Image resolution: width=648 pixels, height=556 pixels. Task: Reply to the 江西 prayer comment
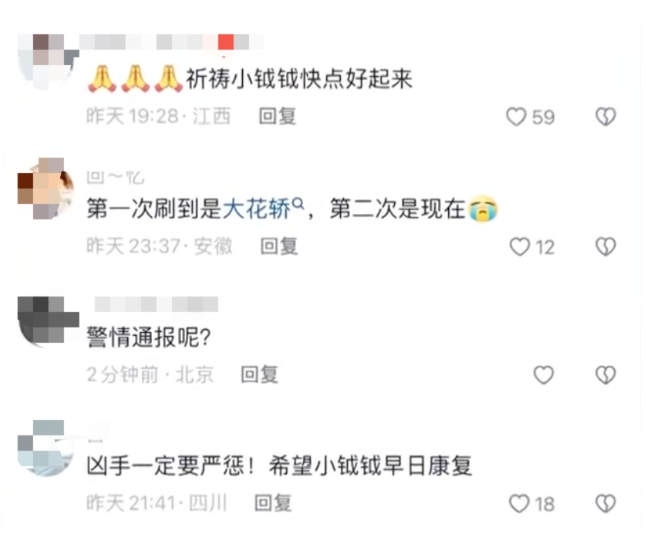point(277,116)
